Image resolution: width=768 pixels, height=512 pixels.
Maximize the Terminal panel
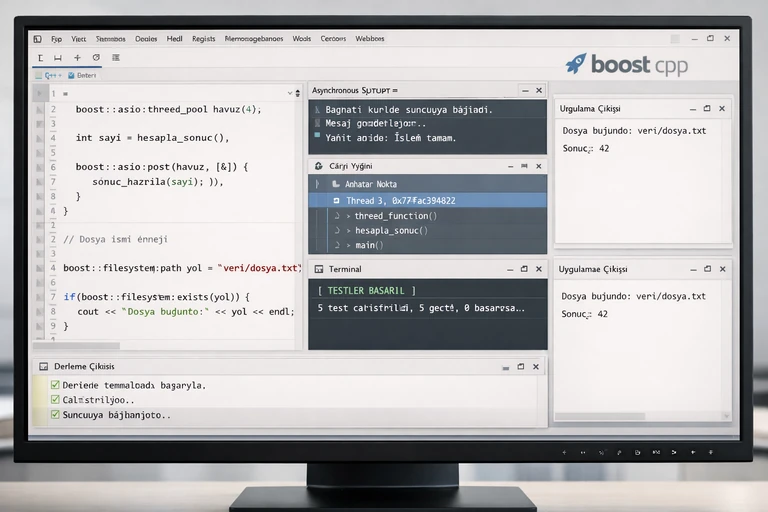524,269
